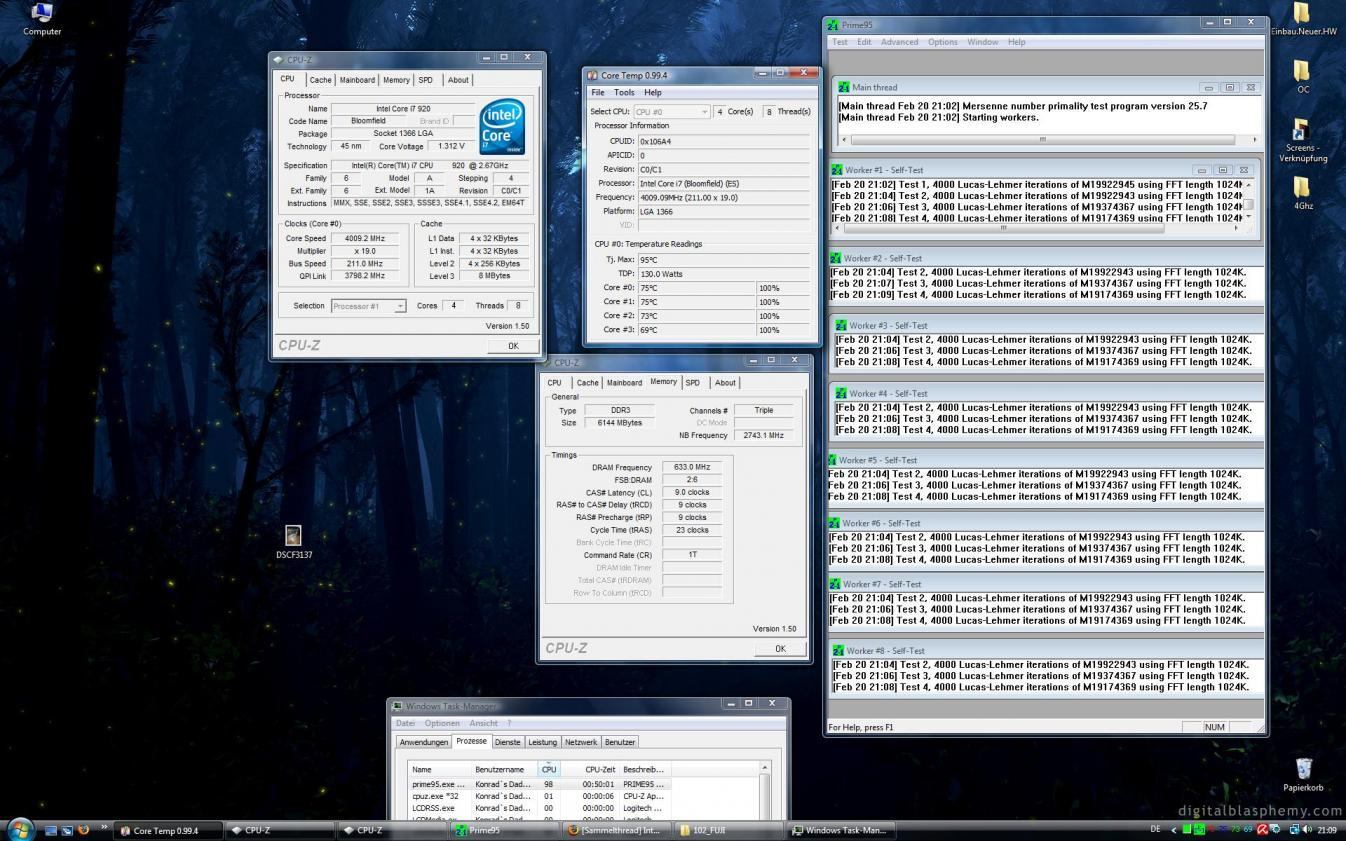This screenshot has height=841, width=1346.
Task: Open the Processor #1 selection dropdown in CPU-Z
Action: click(x=368, y=306)
